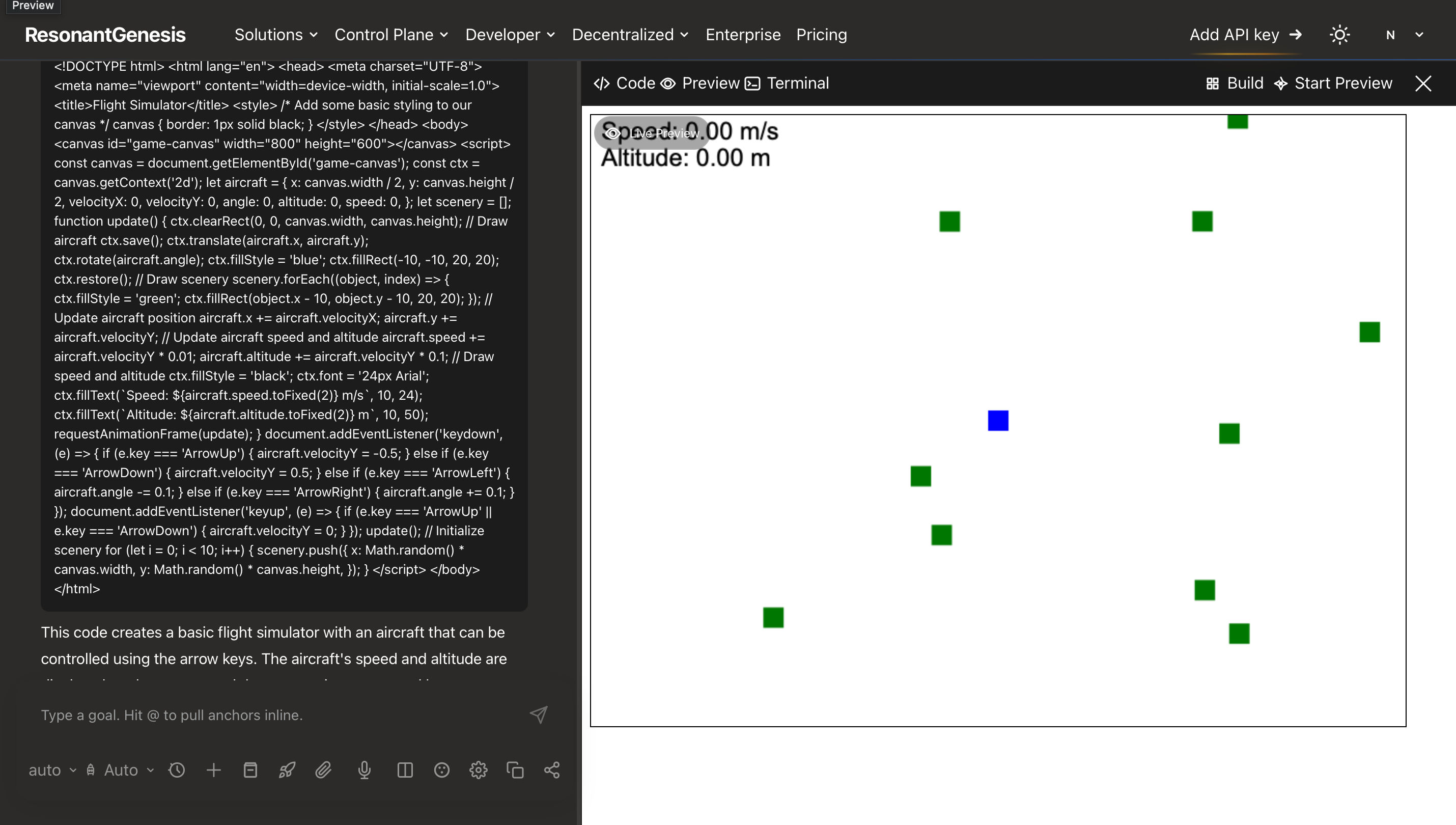Open the history clock icon
Viewport: 1456px width, 825px height.
[x=176, y=769]
